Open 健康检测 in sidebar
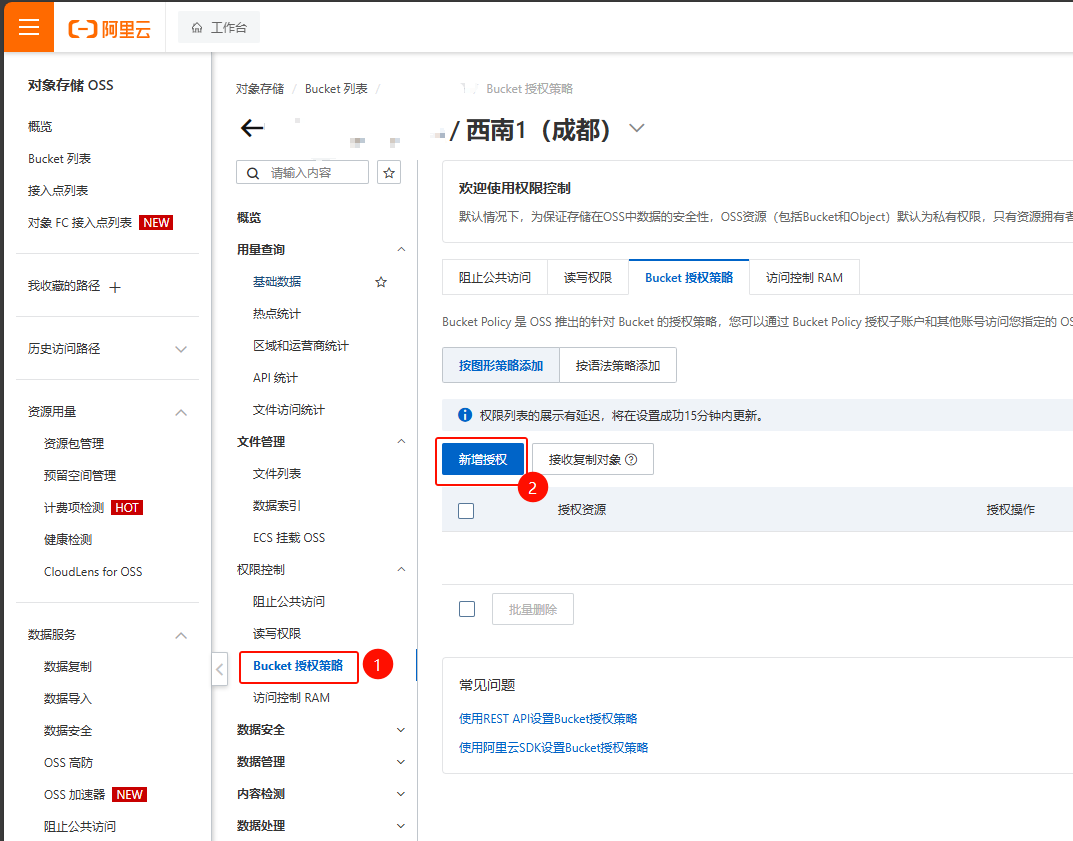1073x841 pixels. pos(68,539)
